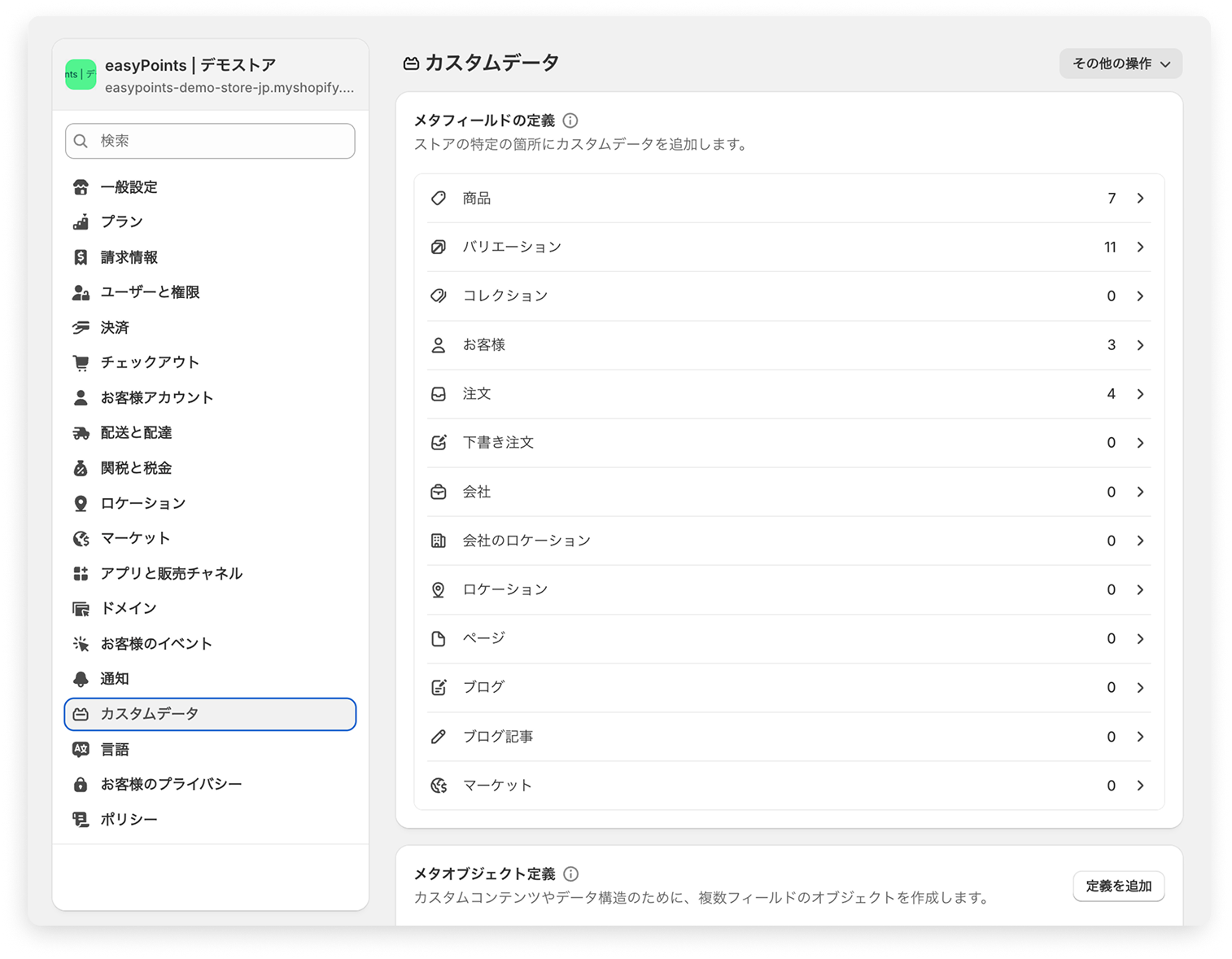This screenshot has height=959, width=1232.
Task: Click the 通知 bell icon in sidebar
Action: click(x=81, y=679)
